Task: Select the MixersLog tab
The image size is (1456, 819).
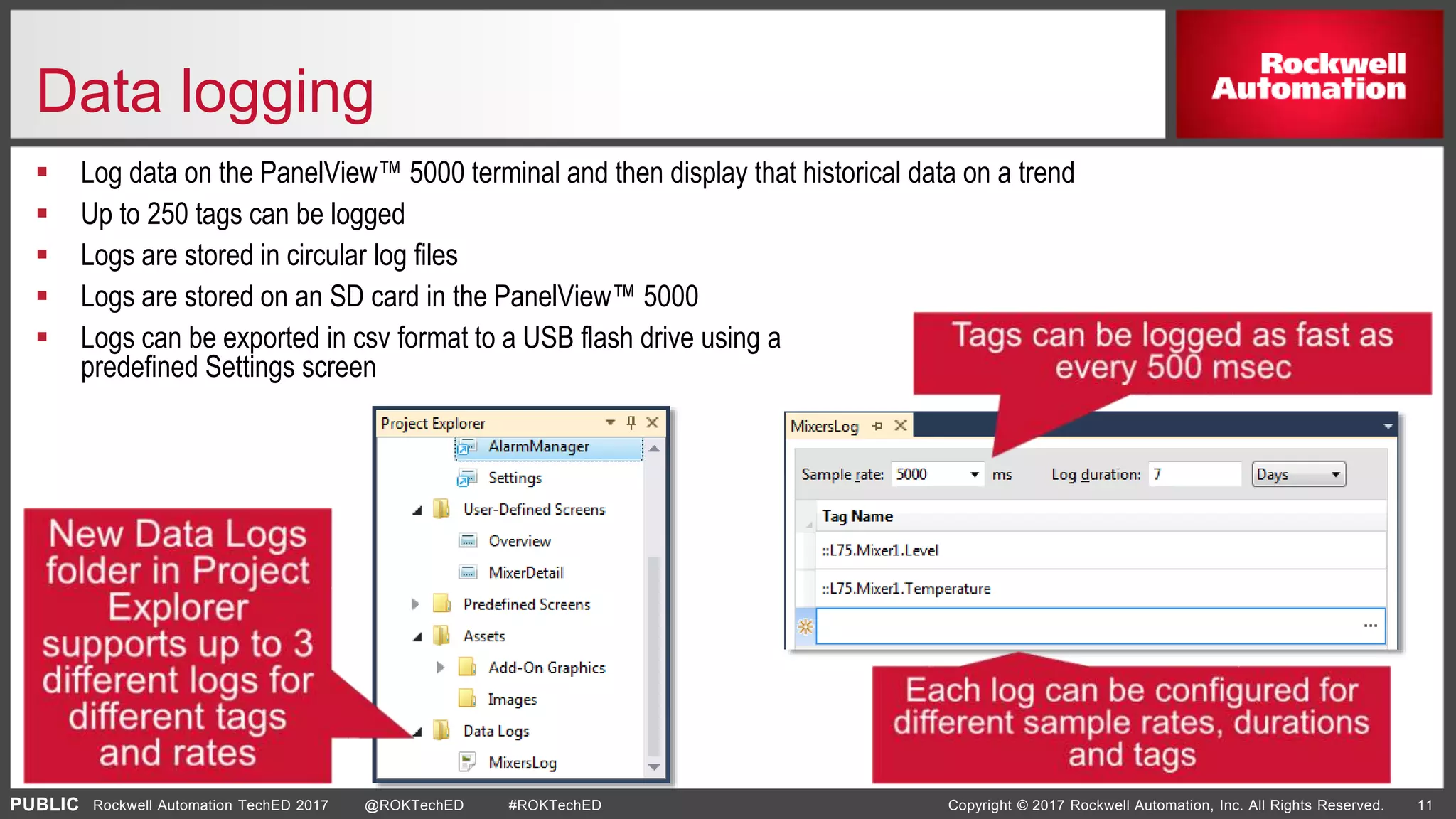Action: click(x=825, y=426)
